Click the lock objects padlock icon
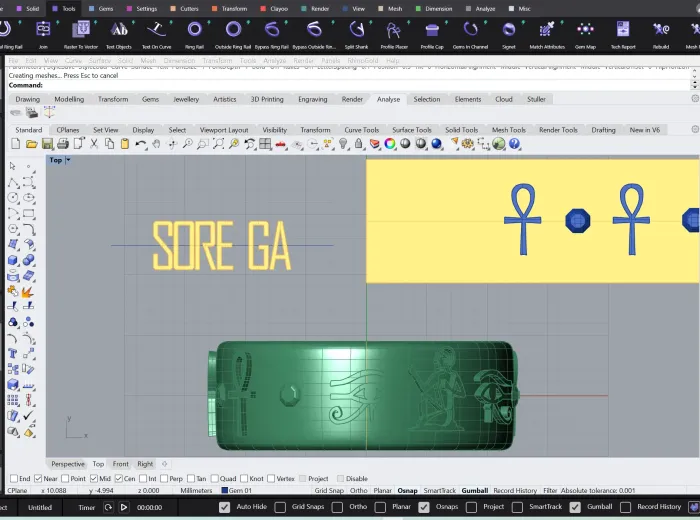700x520 pixels. click(358, 144)
